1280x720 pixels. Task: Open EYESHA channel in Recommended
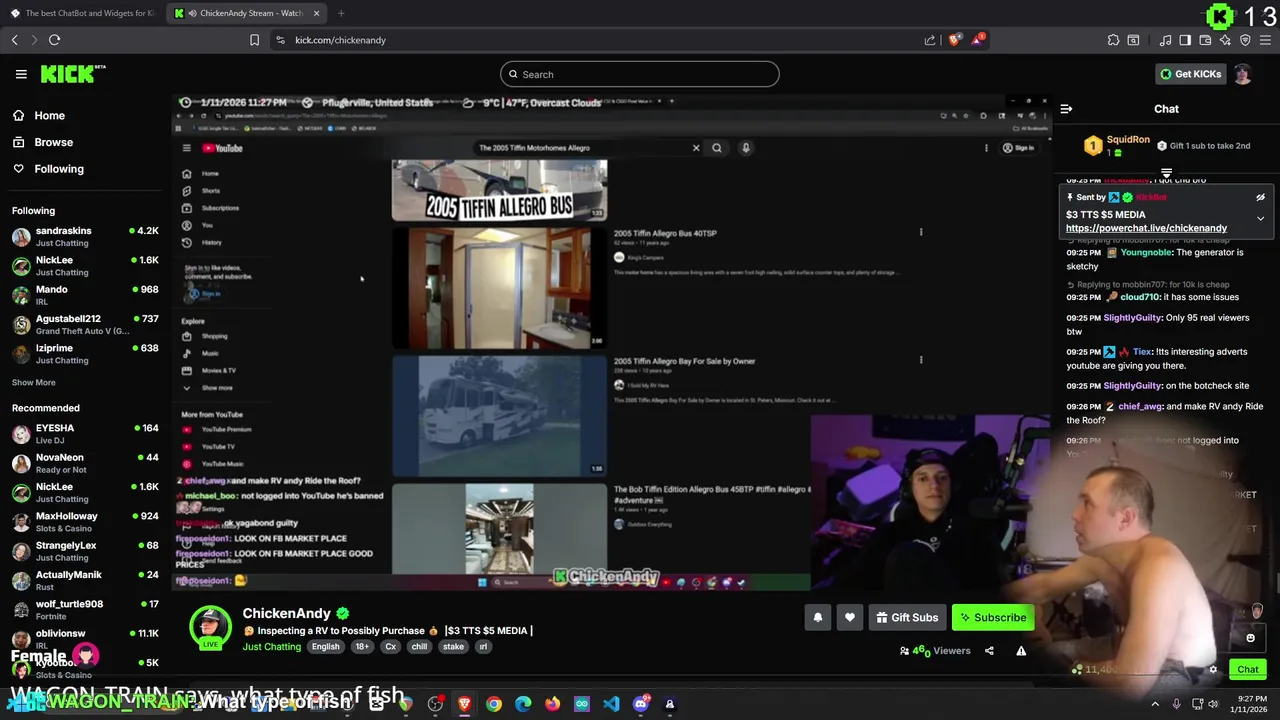pyautogui.click(x=85, y=434)
